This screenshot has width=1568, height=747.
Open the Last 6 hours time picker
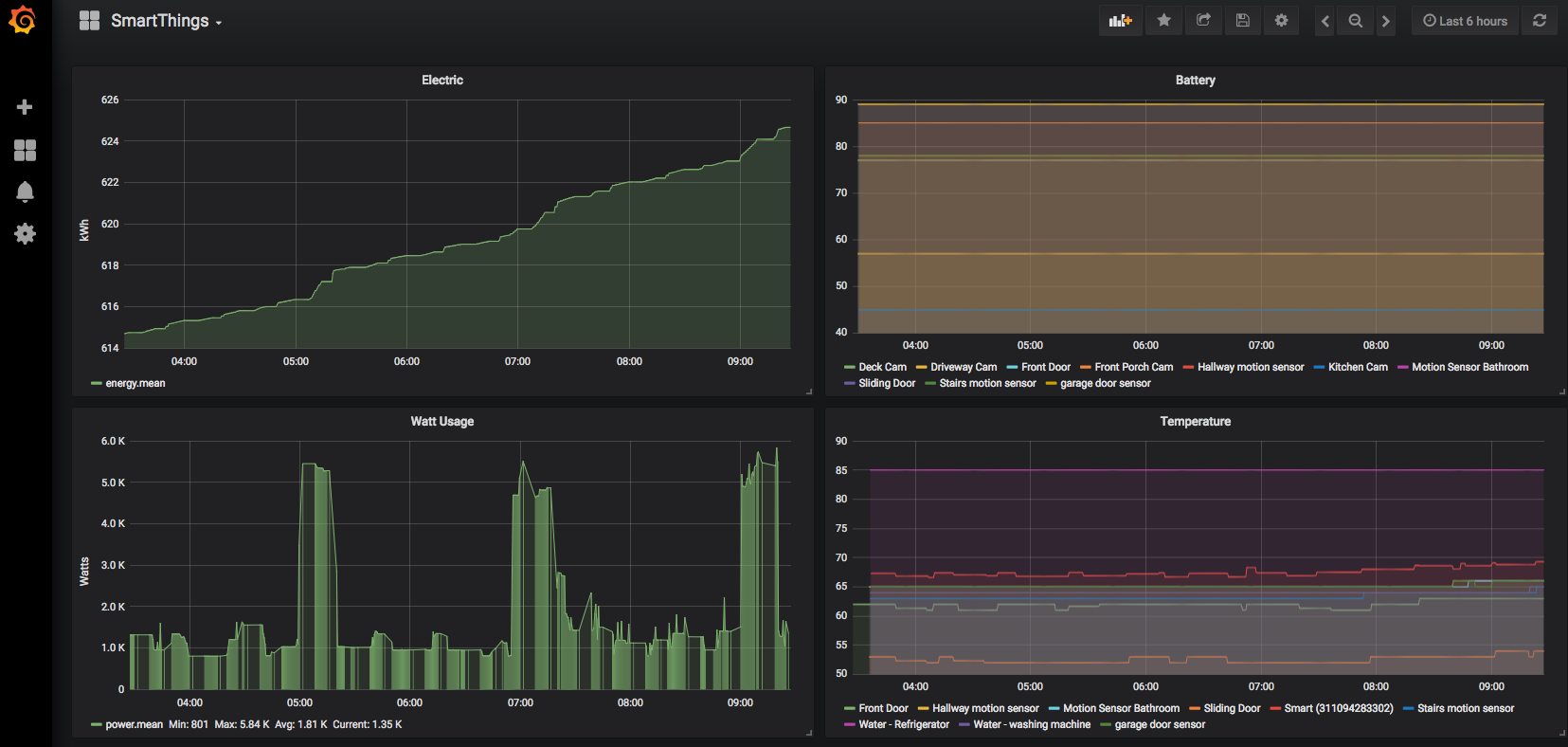pyautogui.click(x=1465, y=21)
